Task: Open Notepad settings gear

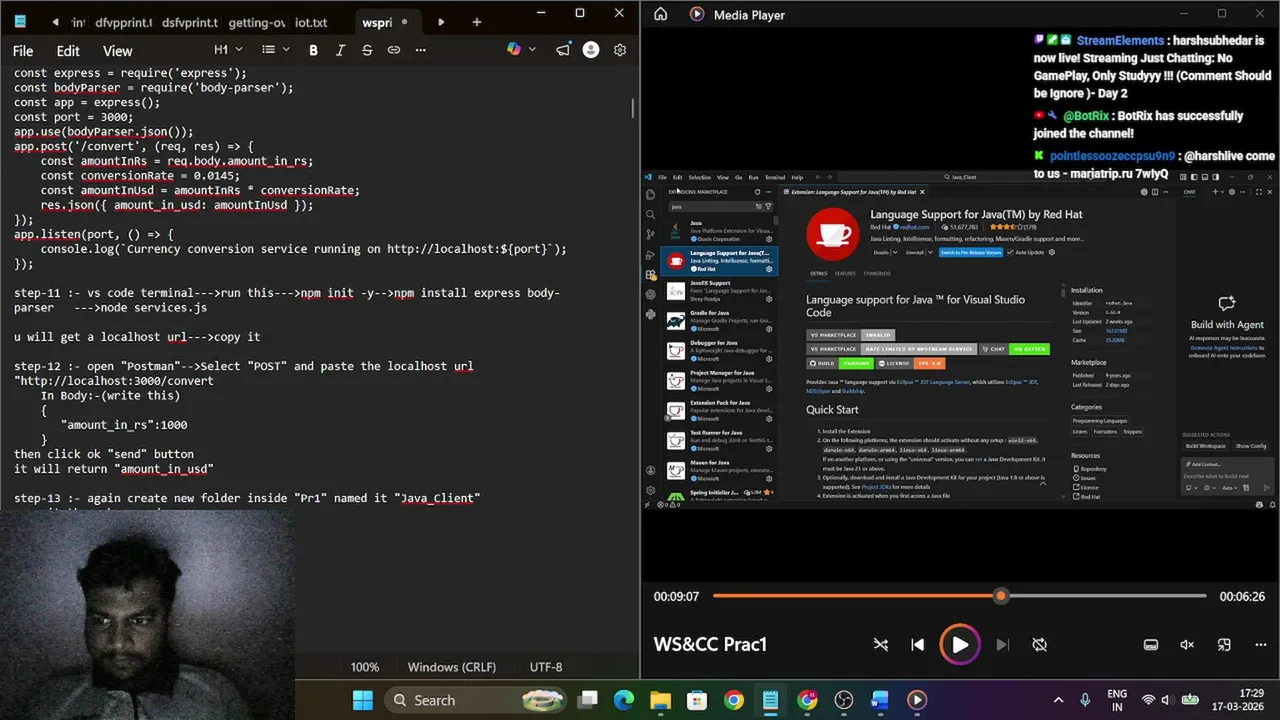Action: click(x=620, y=50)
